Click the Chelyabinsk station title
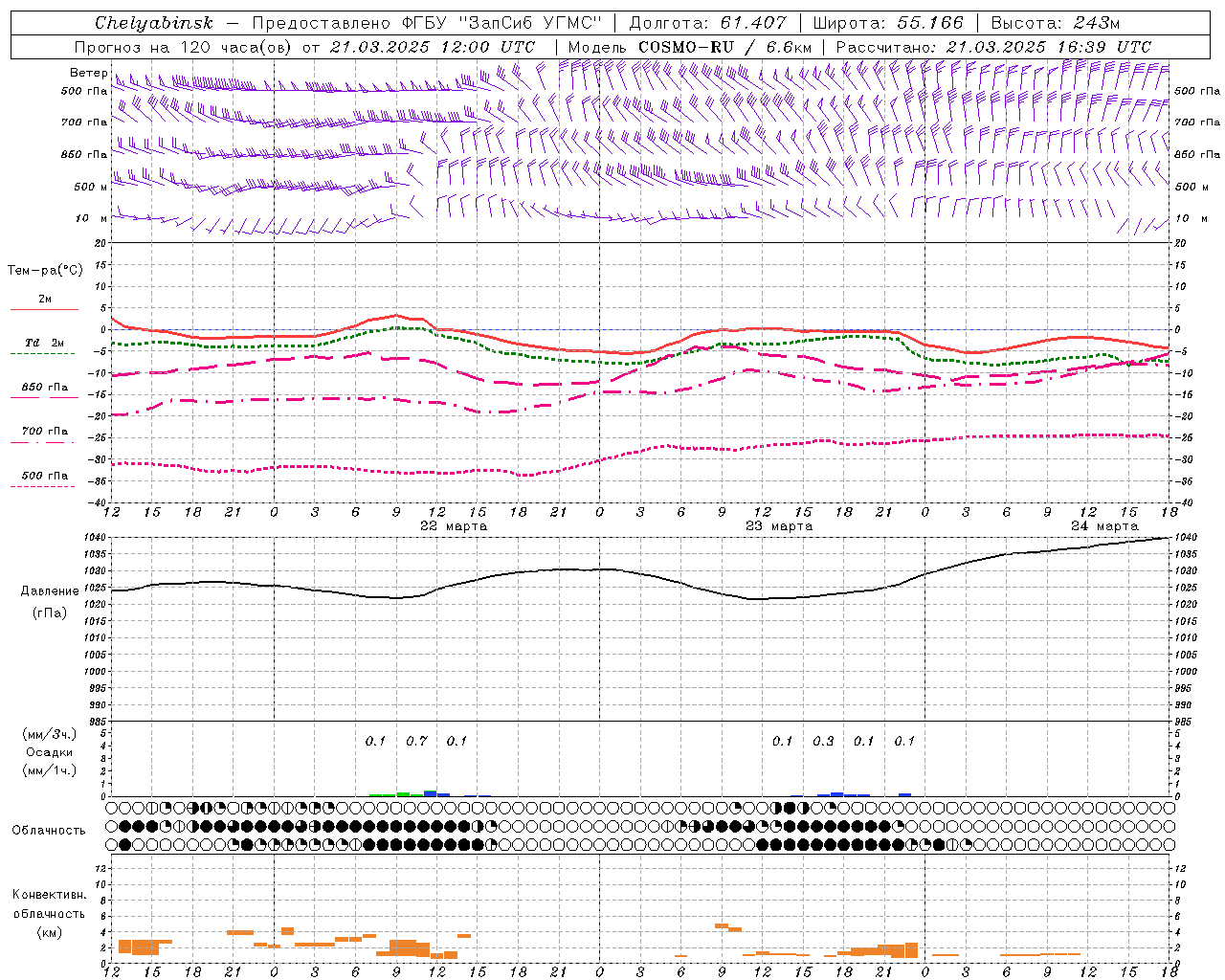The height and width of the screenshot is (980, 1225). pos(154,23)
